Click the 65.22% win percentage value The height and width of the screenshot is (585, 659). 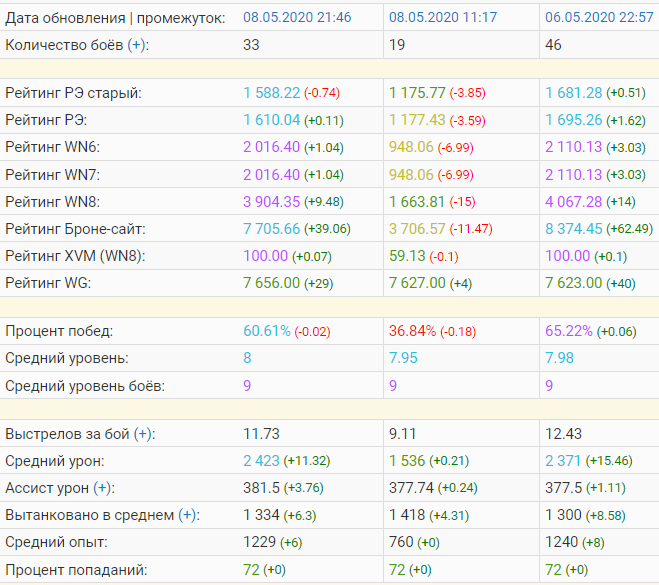click(x=566, y=331)
